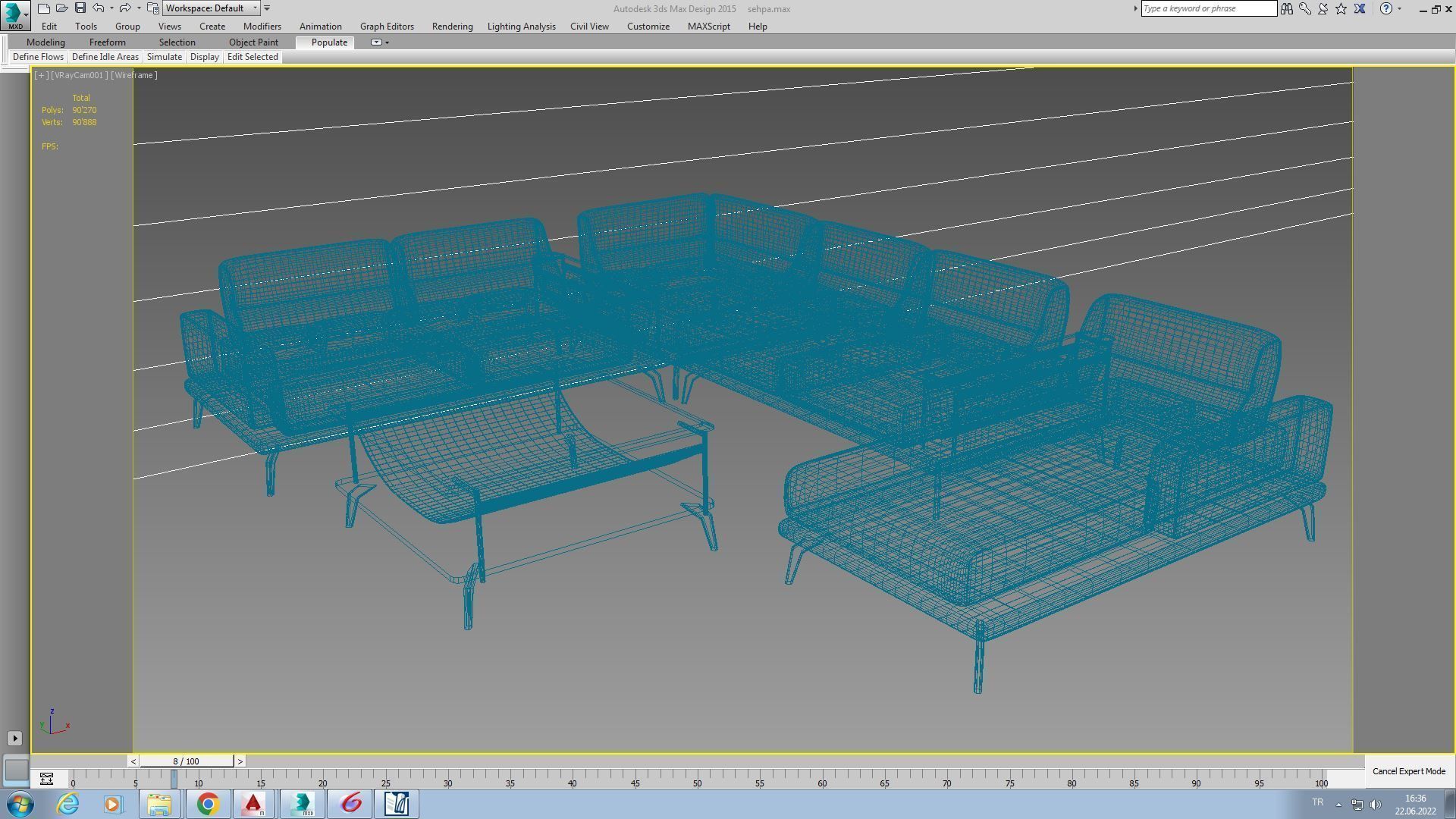1456x819 pixels.
Task: Open VRayCam001 viewport camera label menu
Action: point(80,75)
